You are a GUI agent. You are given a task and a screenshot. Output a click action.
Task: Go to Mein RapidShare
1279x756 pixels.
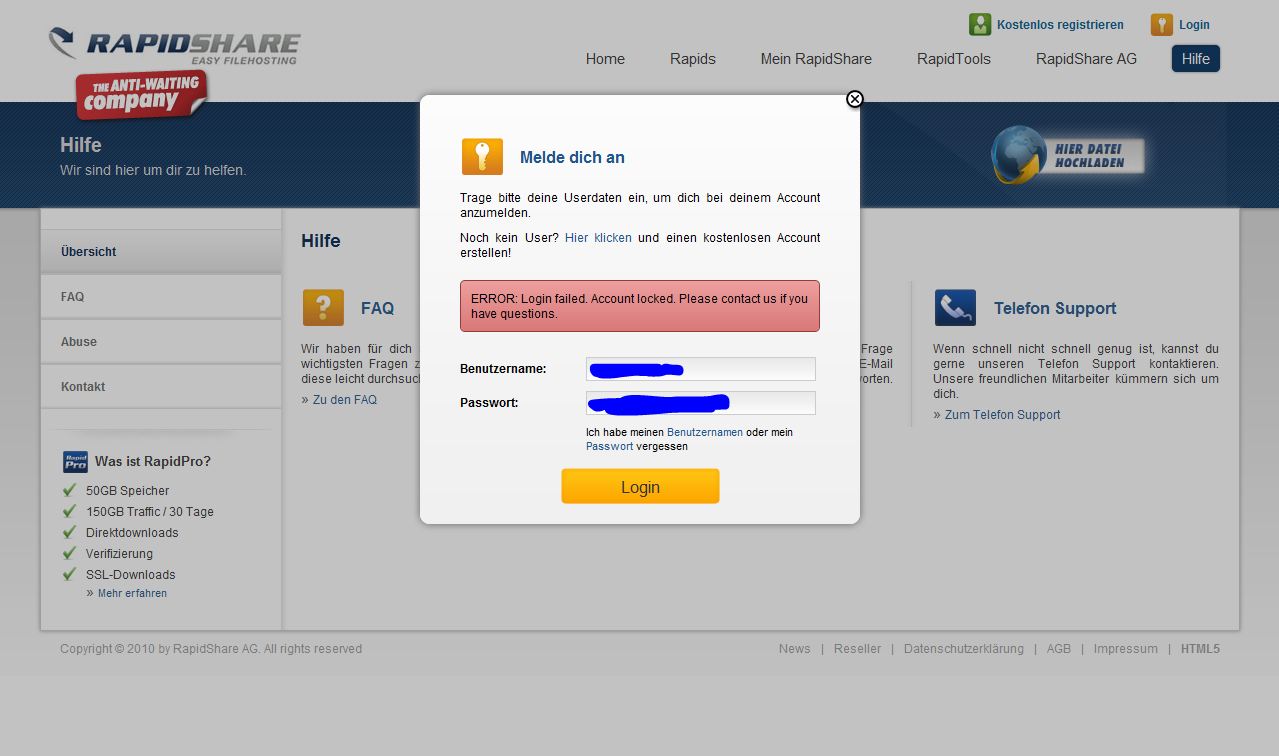coord(816,59)
